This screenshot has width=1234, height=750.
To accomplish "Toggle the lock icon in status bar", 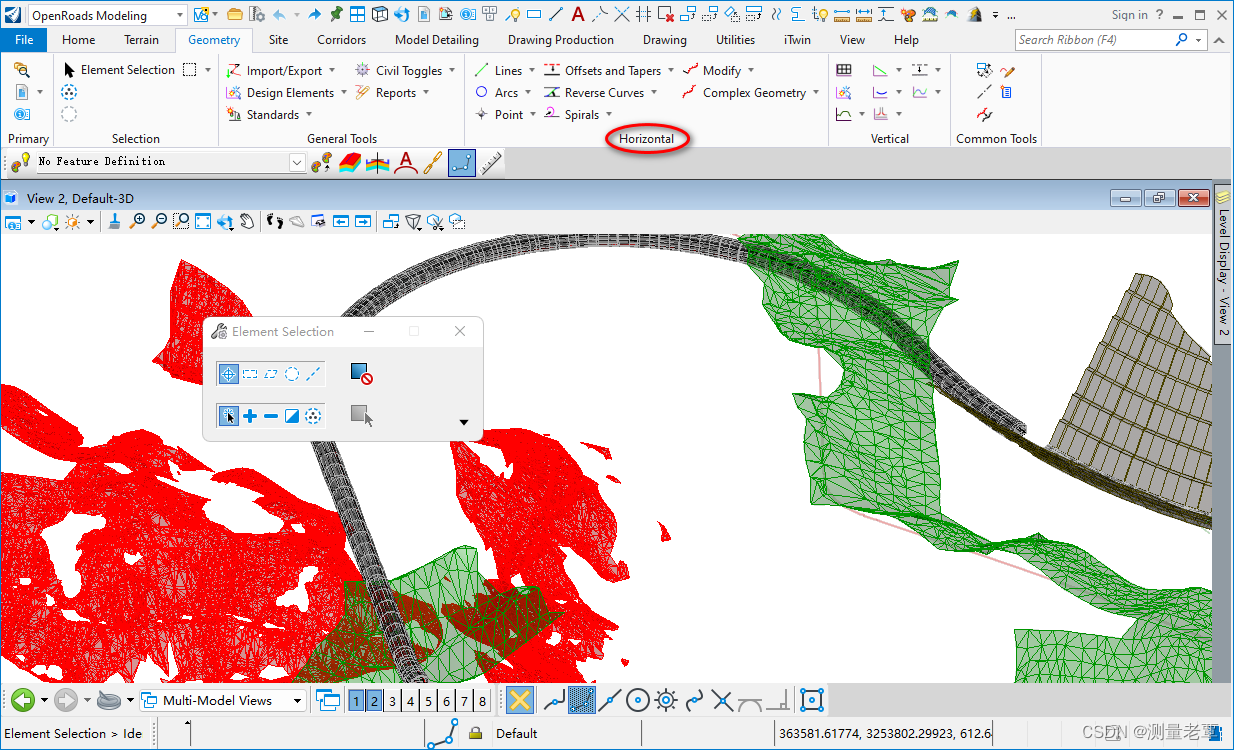I will coord(476,733).
